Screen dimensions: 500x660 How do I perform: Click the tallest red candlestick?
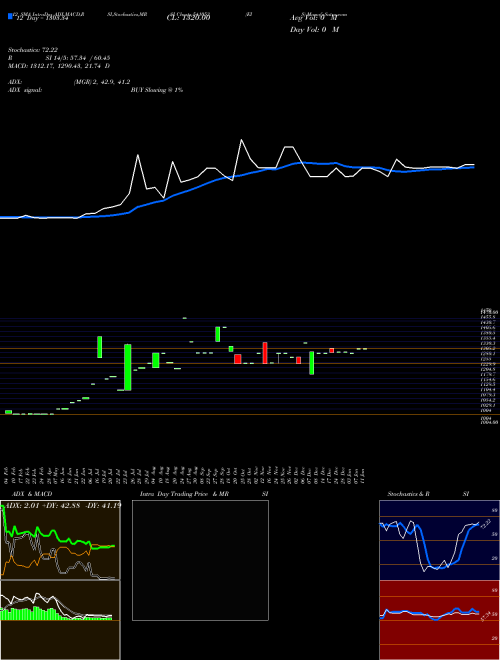265,353
